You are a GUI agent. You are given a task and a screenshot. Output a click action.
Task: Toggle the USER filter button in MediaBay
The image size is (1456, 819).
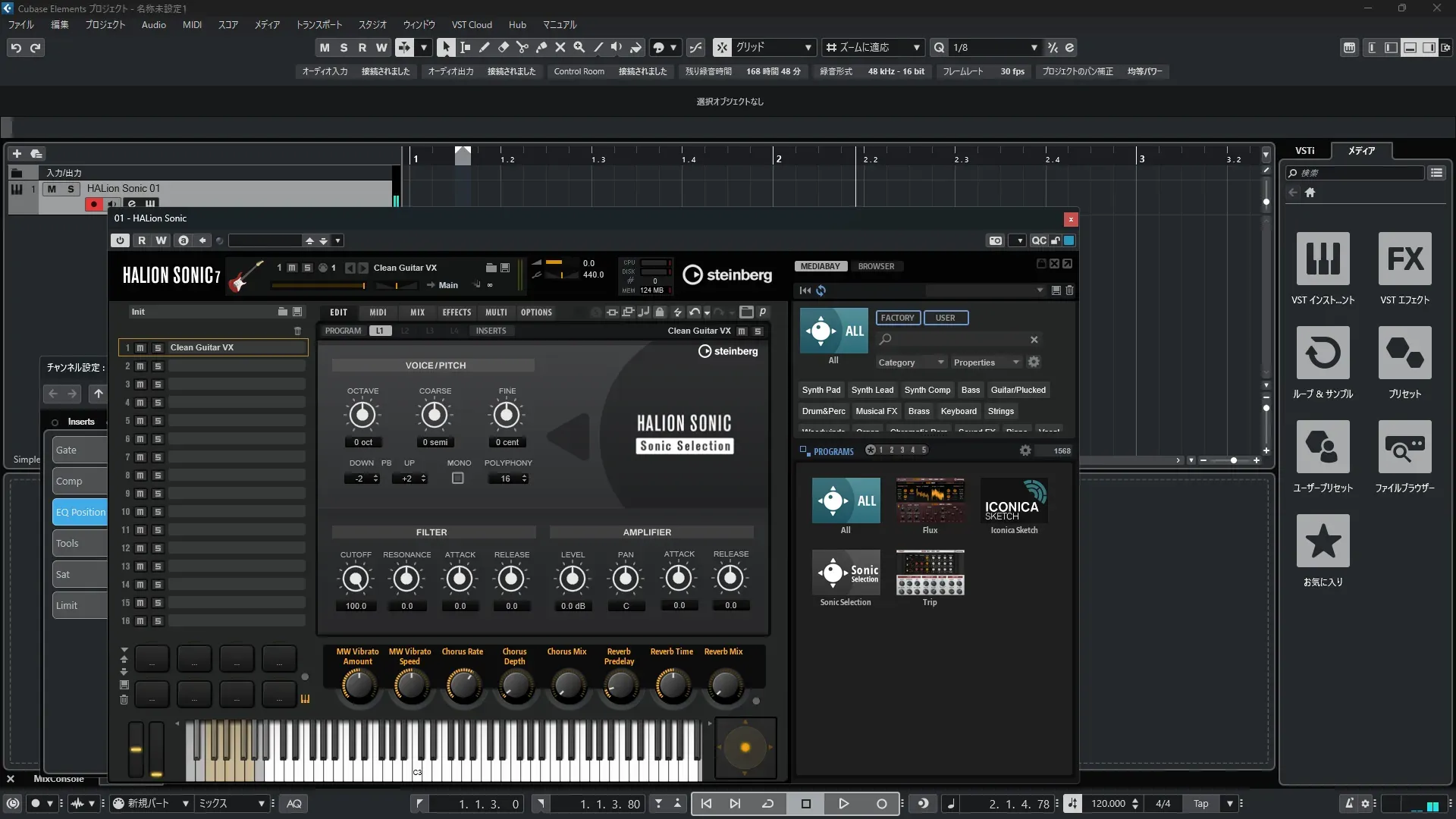(945, 318)
